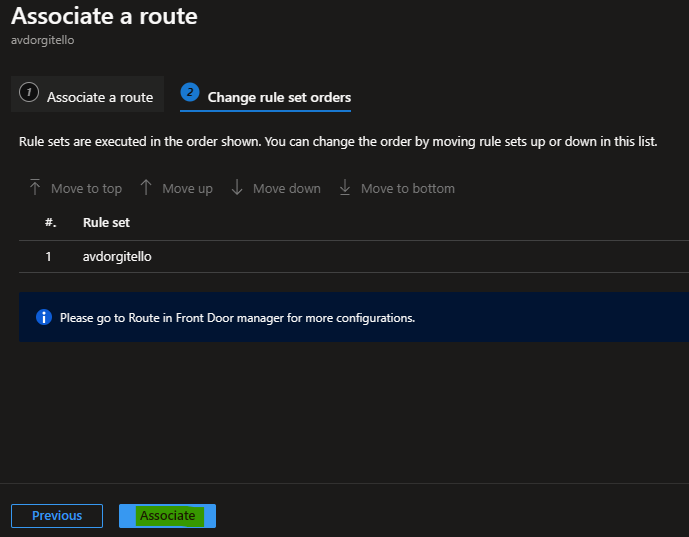This screenshot has width=689, height=537.
Task: Open the Change rule set orders tab
Action: [x=265, y=95]
